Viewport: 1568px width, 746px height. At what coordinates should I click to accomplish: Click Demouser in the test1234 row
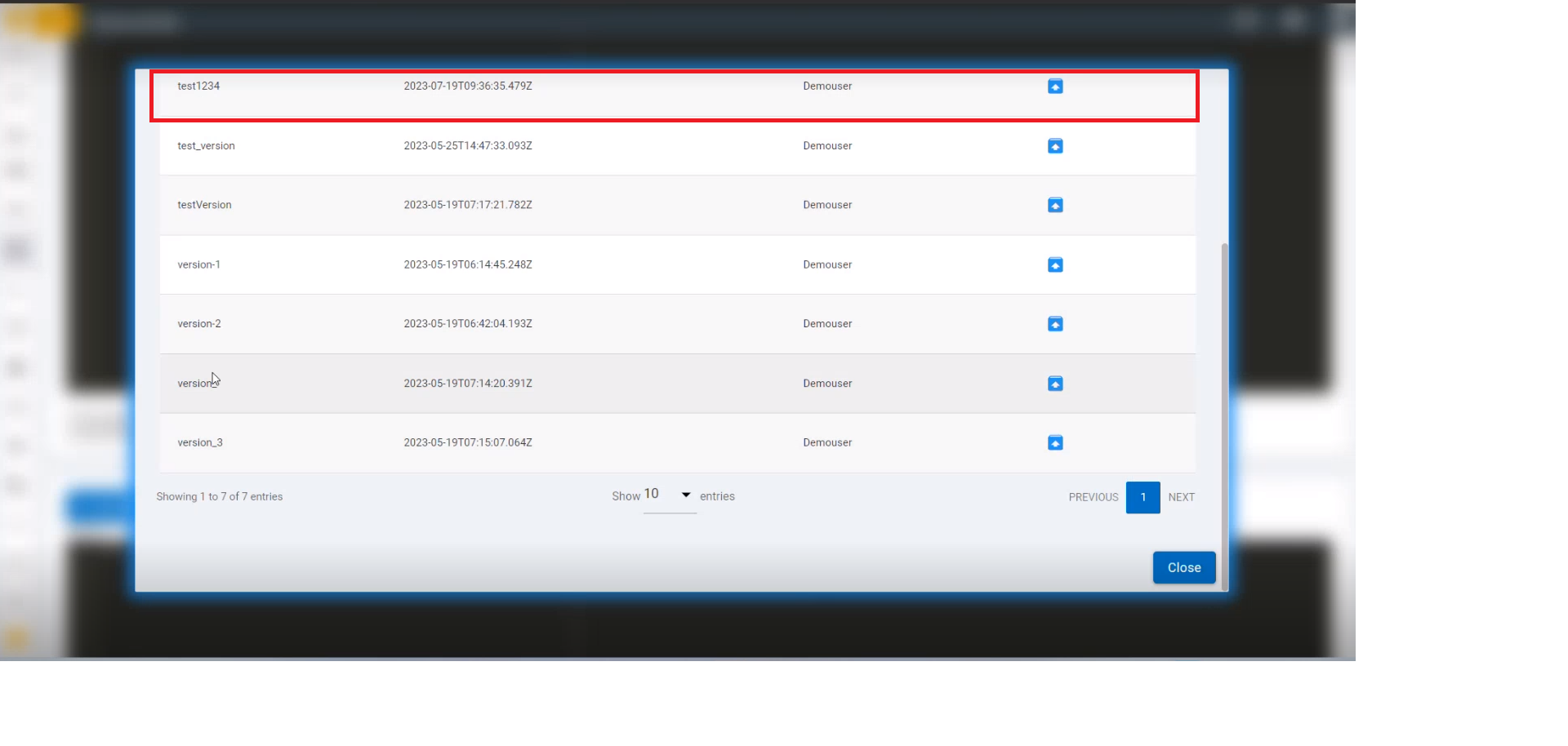(827, 86)
